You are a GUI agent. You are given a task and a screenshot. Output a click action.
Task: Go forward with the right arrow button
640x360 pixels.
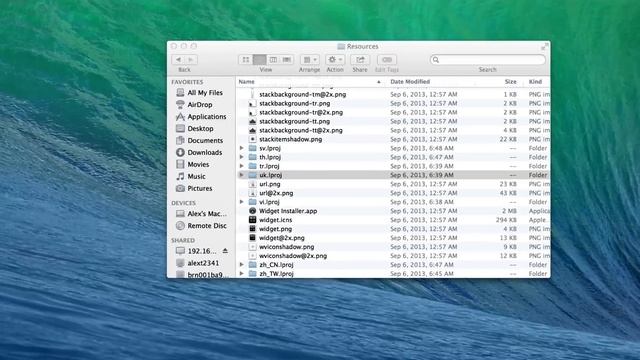pos(191,60)
